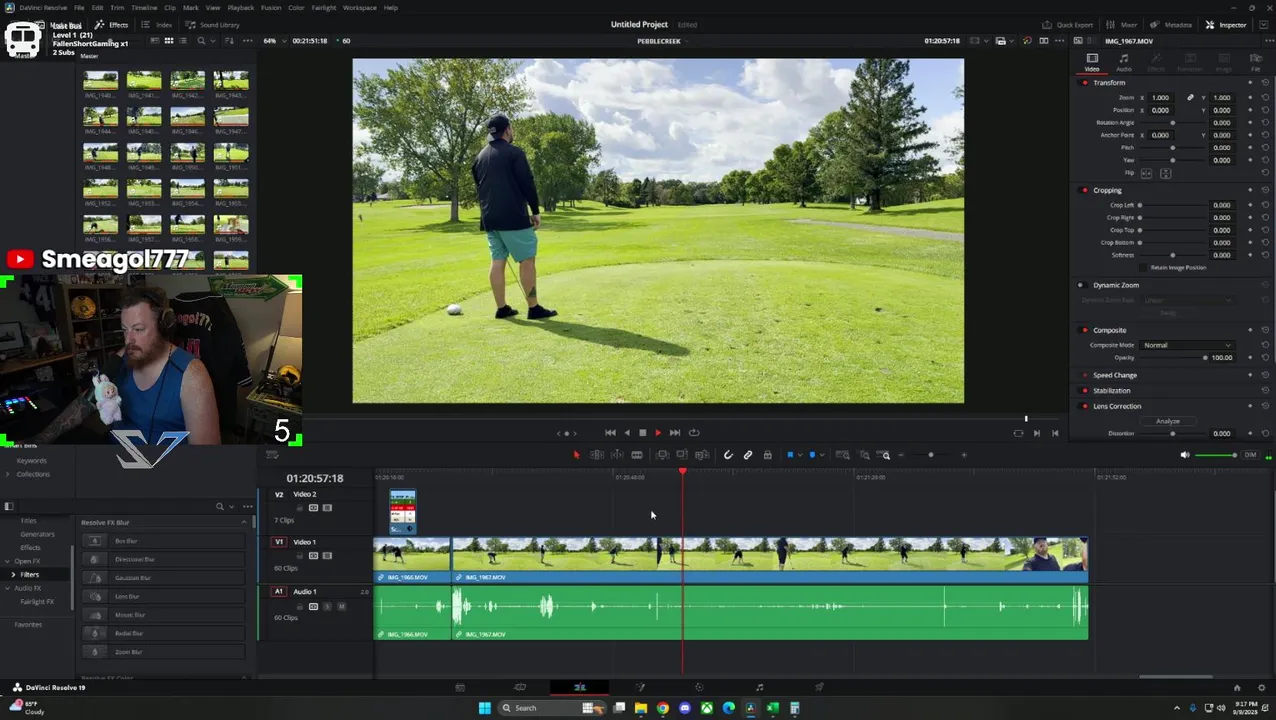Click the Flip horizontal icon
Screen dimensions: 1276x720
[1147, 173]
